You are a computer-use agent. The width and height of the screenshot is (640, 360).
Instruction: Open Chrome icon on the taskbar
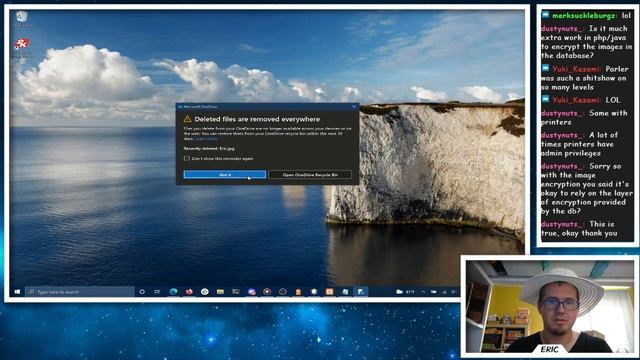tap(204, 292)
